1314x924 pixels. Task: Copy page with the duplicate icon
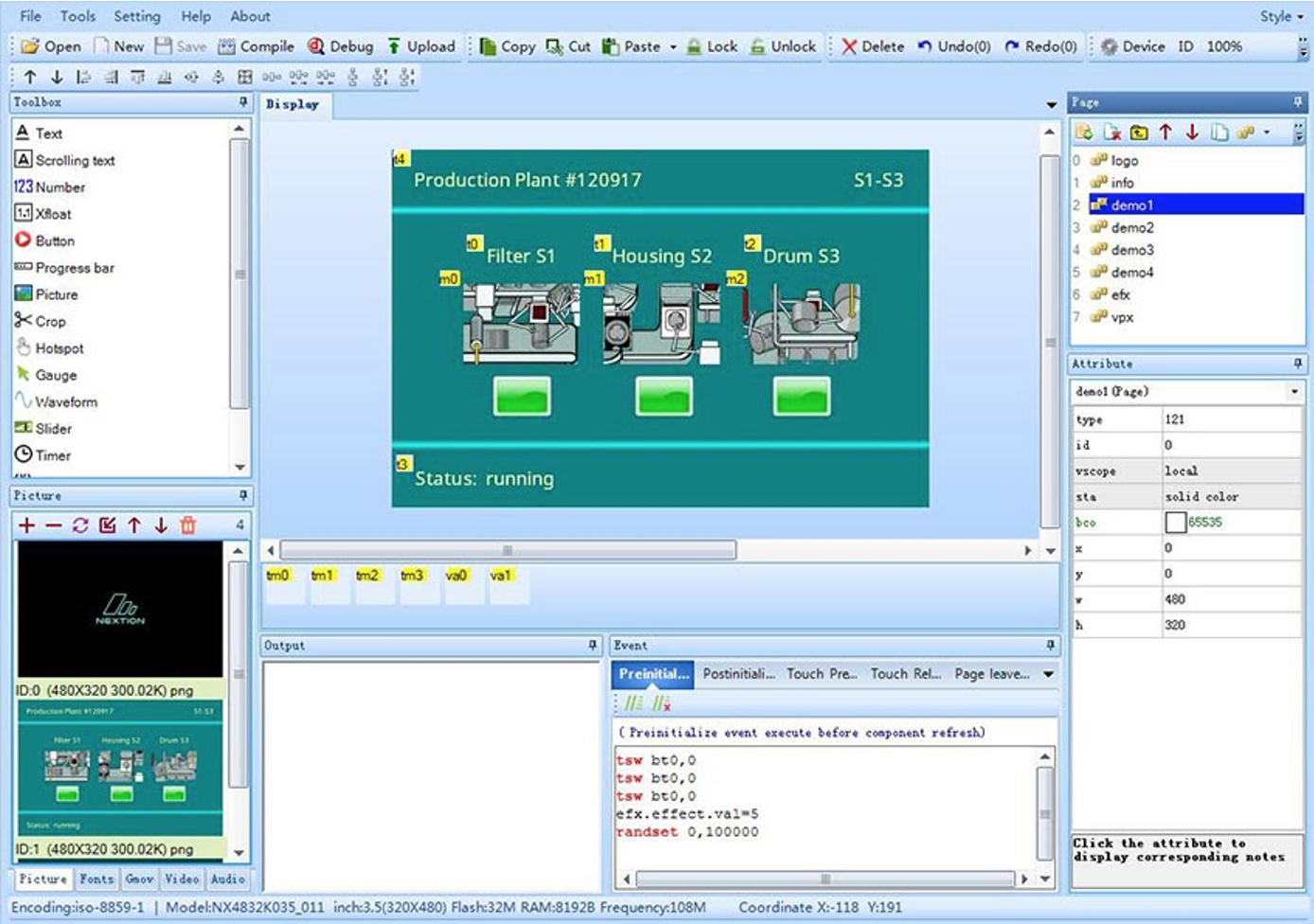[x=1219, y=133]
